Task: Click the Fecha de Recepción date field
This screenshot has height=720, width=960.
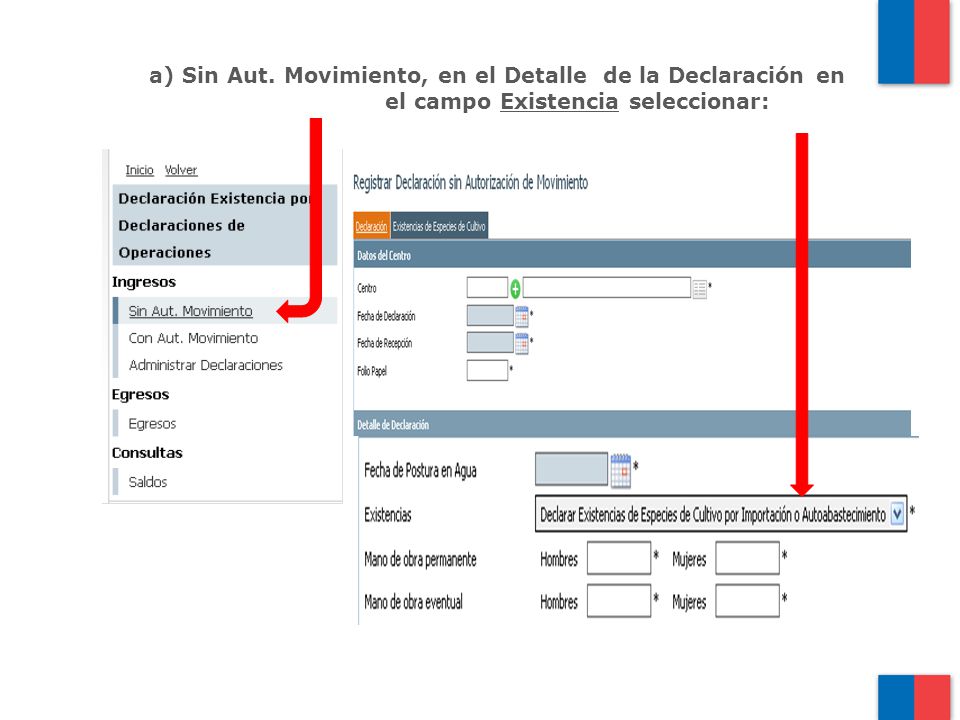Action: 490,343
